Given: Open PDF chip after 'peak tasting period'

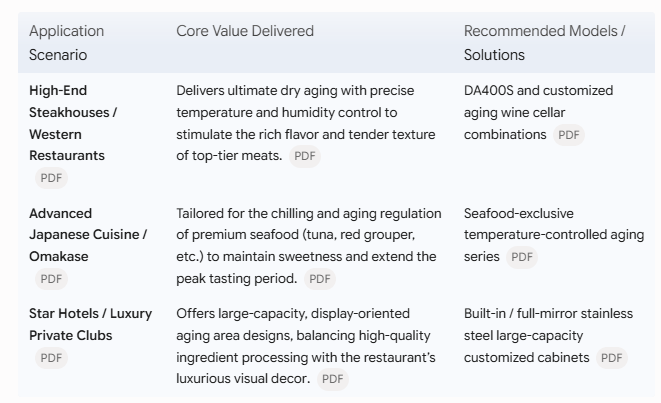Looking at the screenshot, I should pos(320,279).
